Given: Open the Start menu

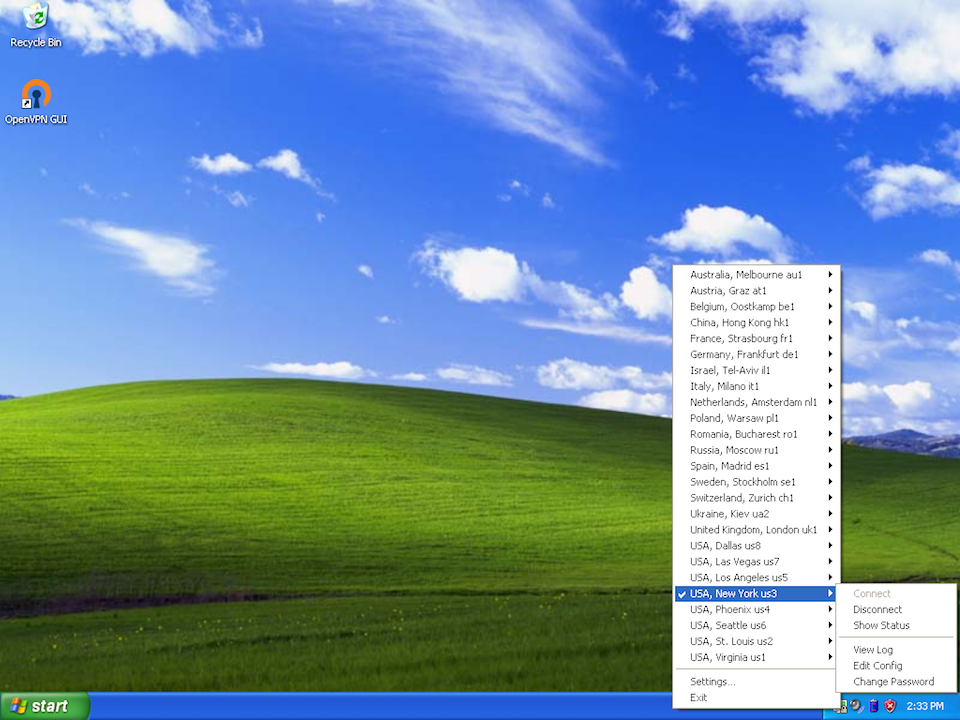Looking at the screenshot, I should click(x=45, y=706).
